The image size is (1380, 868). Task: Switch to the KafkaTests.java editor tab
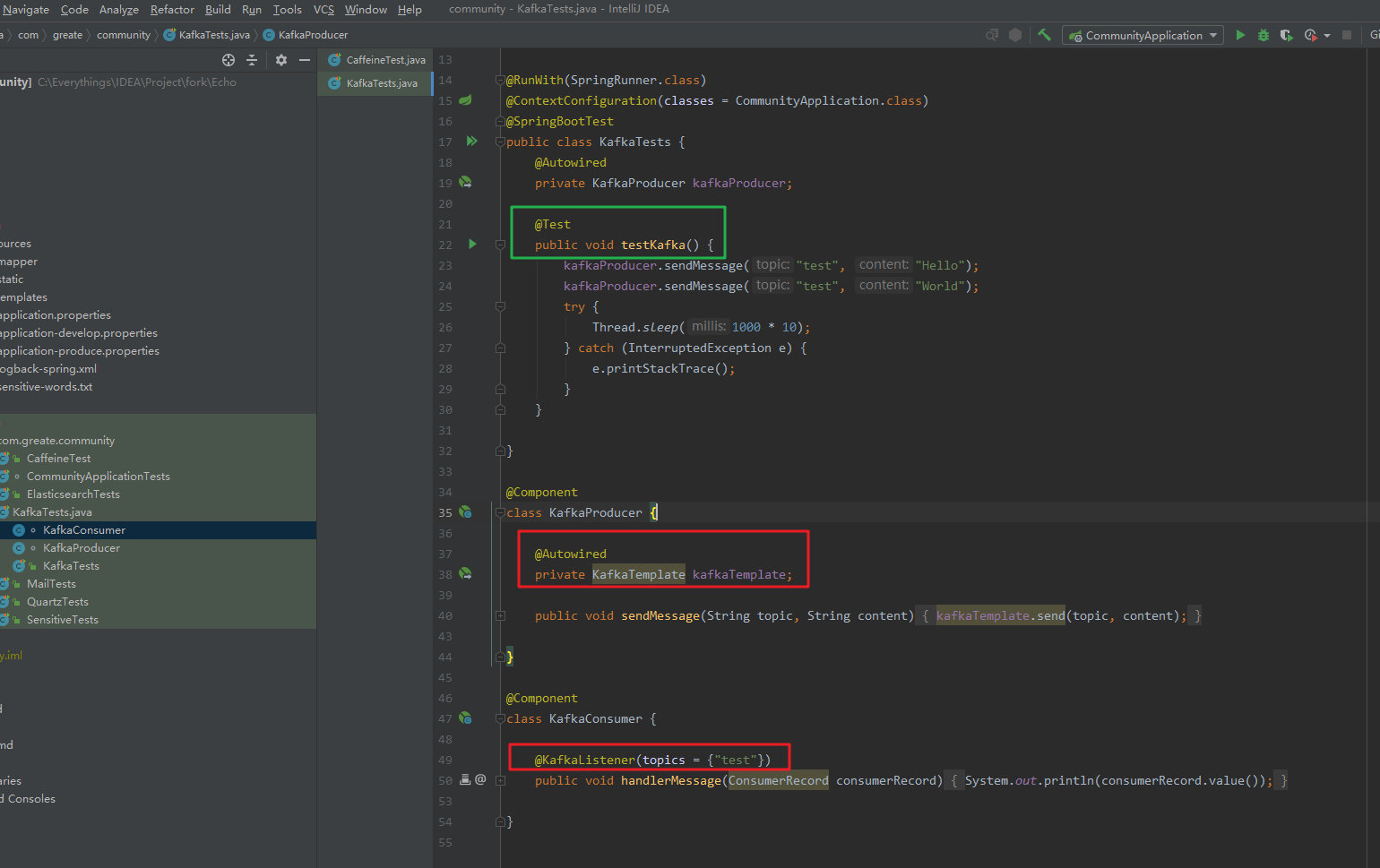pos(375,83)
